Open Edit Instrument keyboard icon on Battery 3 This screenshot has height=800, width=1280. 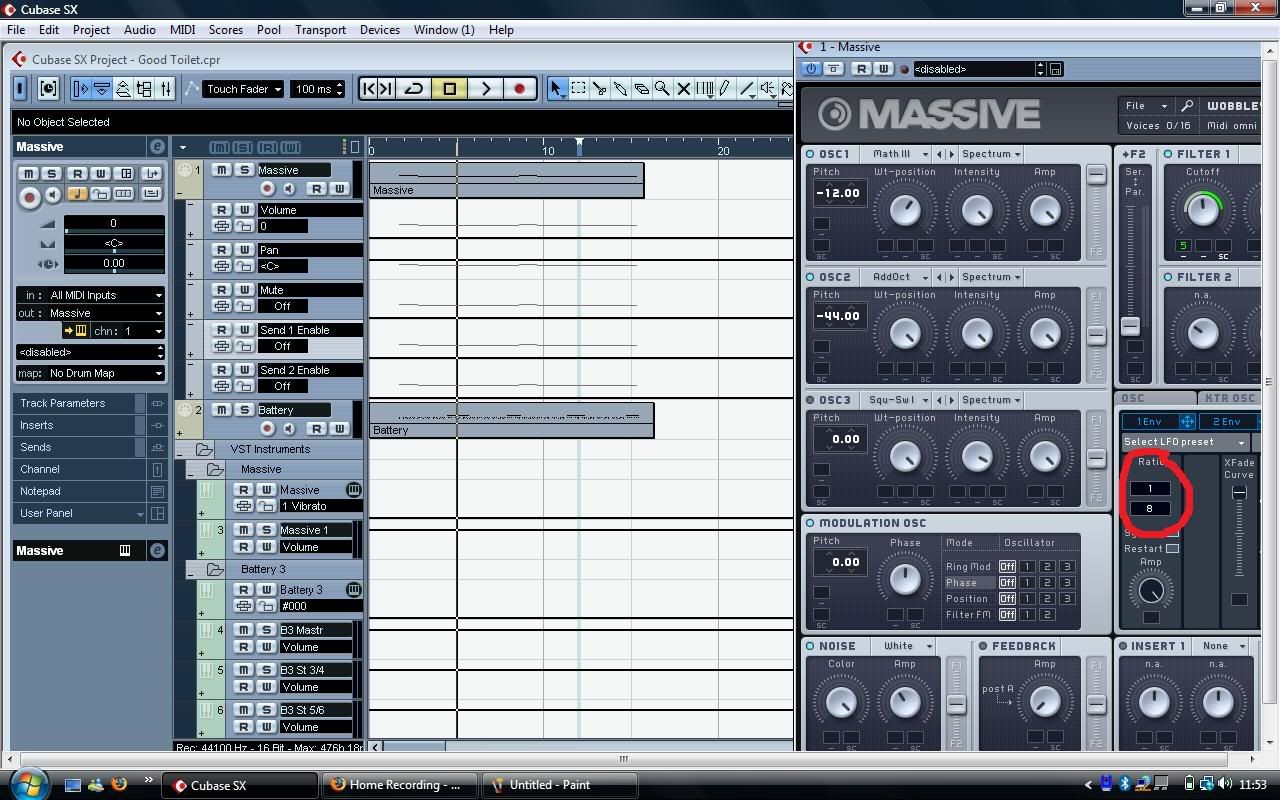353,590
